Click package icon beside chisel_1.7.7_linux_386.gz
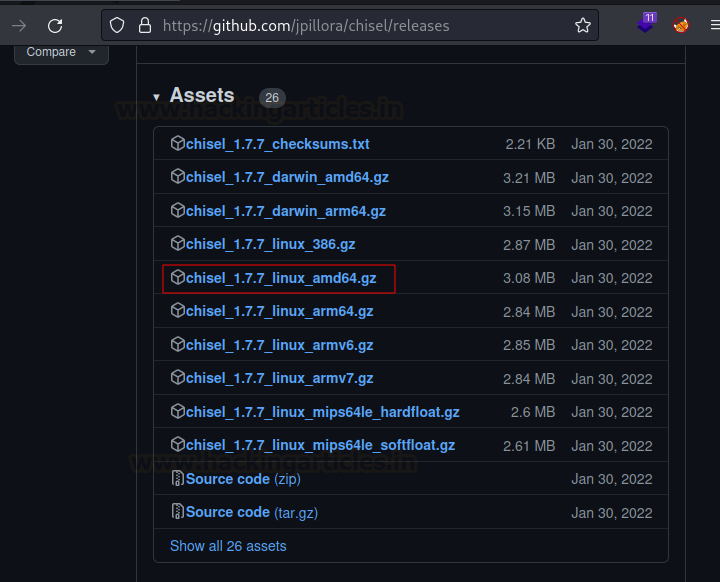The height and width of the screenshot is (582, 720). (x=178, y=243)
